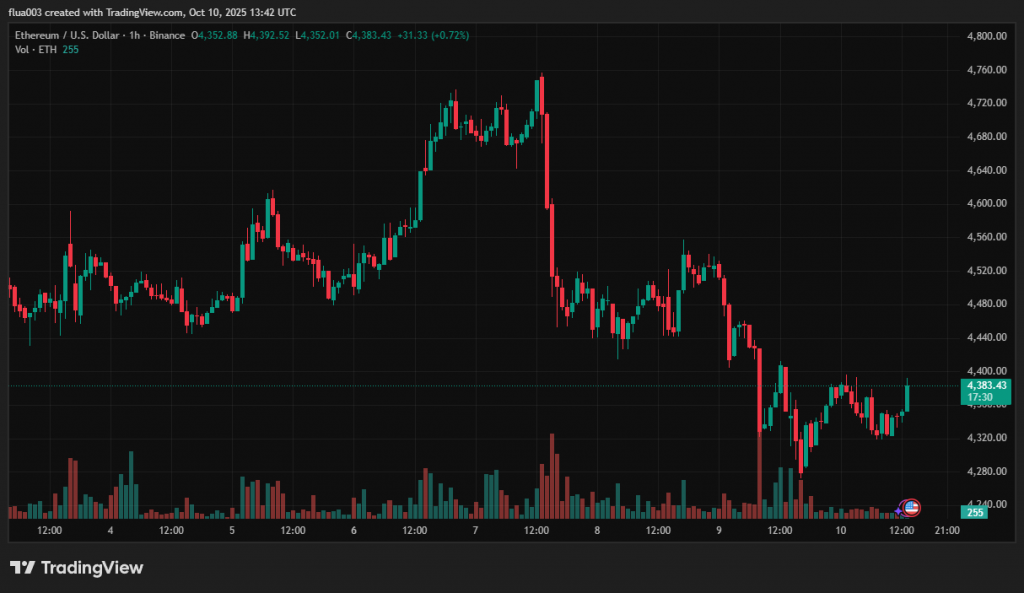Click the Binance exchange label
This screenshot has width=1024, height=593.
165,35
